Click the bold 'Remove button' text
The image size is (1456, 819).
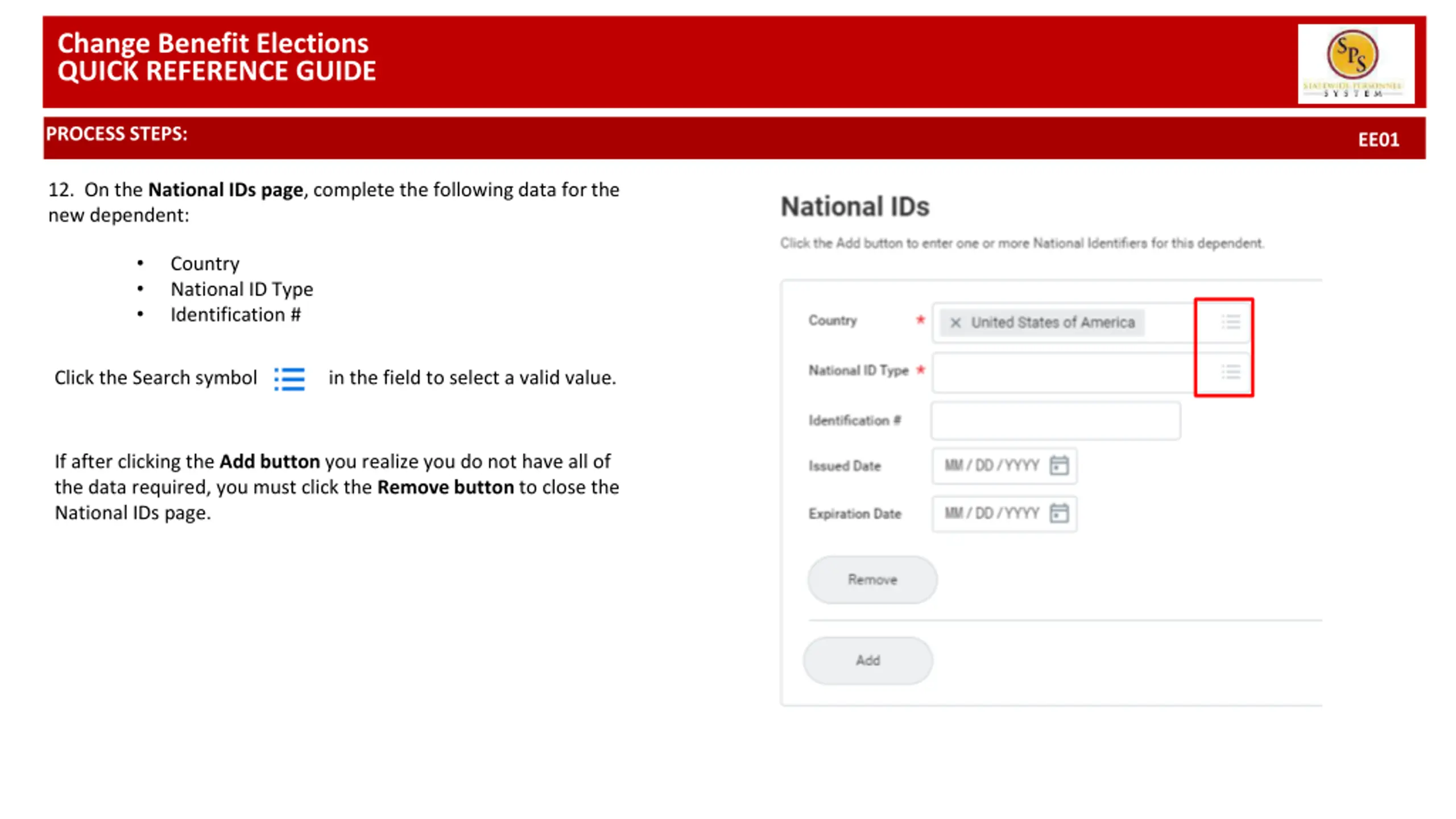445,487
